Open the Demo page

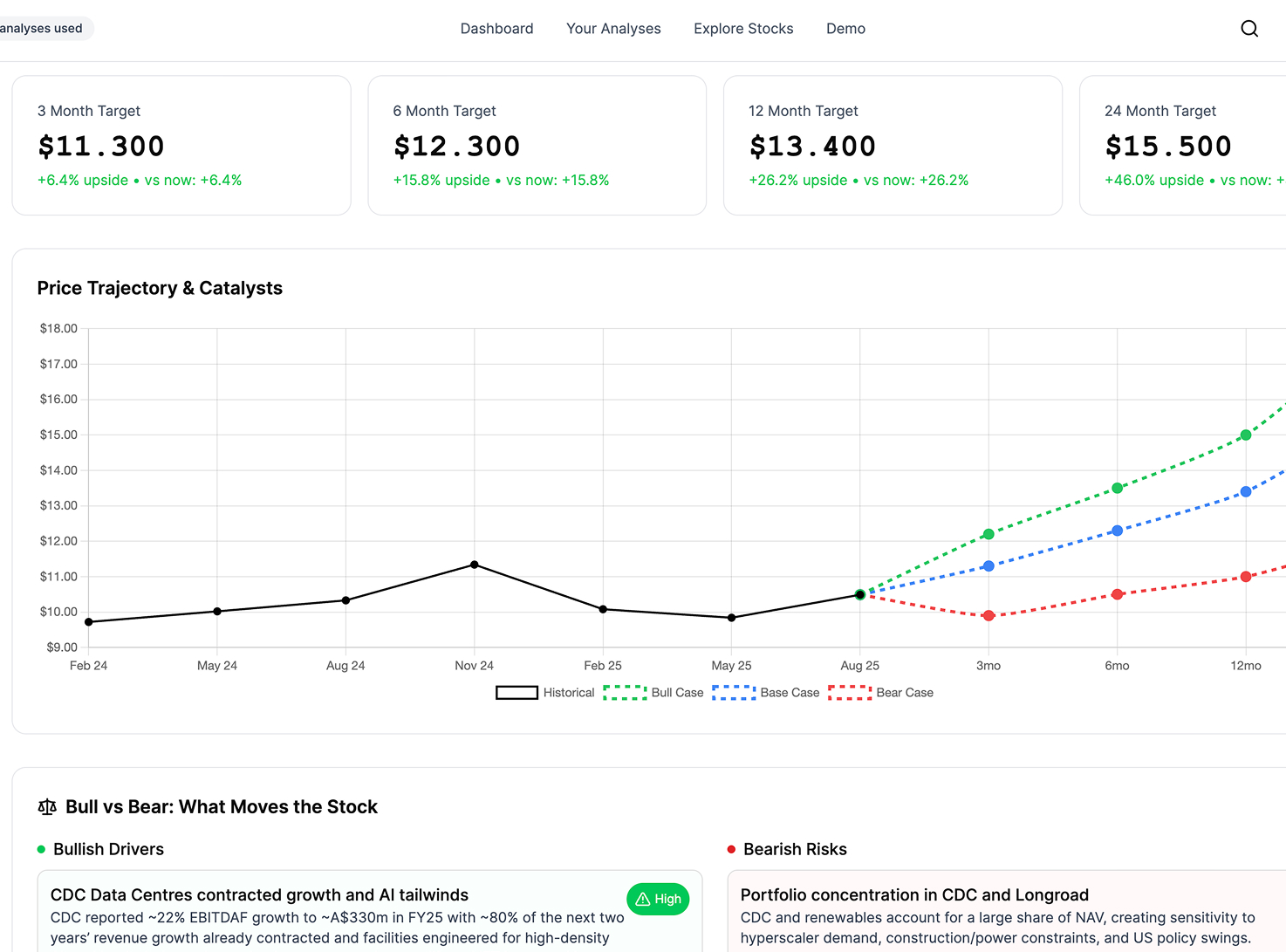845,28
